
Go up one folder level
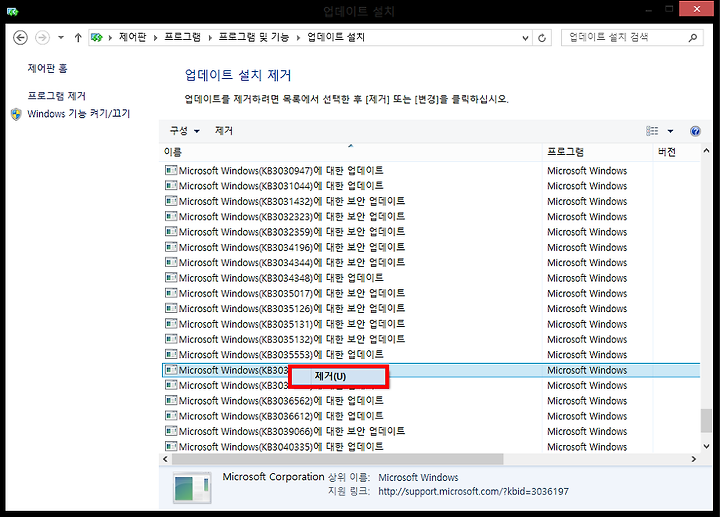tap(78, 38)
